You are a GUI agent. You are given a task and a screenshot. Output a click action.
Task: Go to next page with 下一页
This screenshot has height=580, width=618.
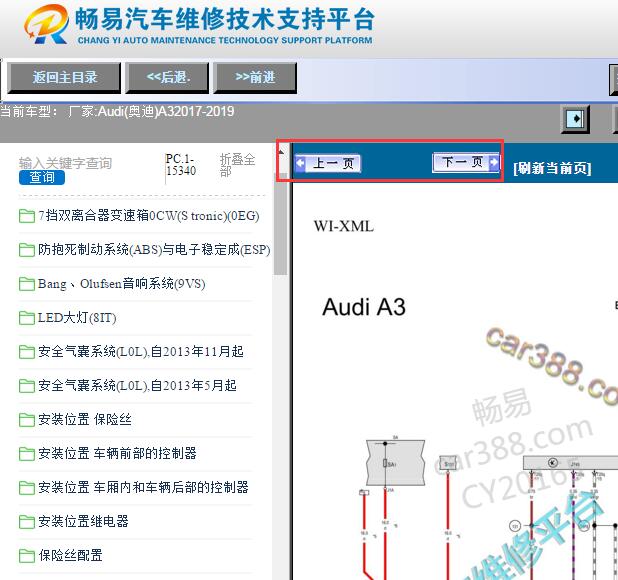(x=466, y=162)
